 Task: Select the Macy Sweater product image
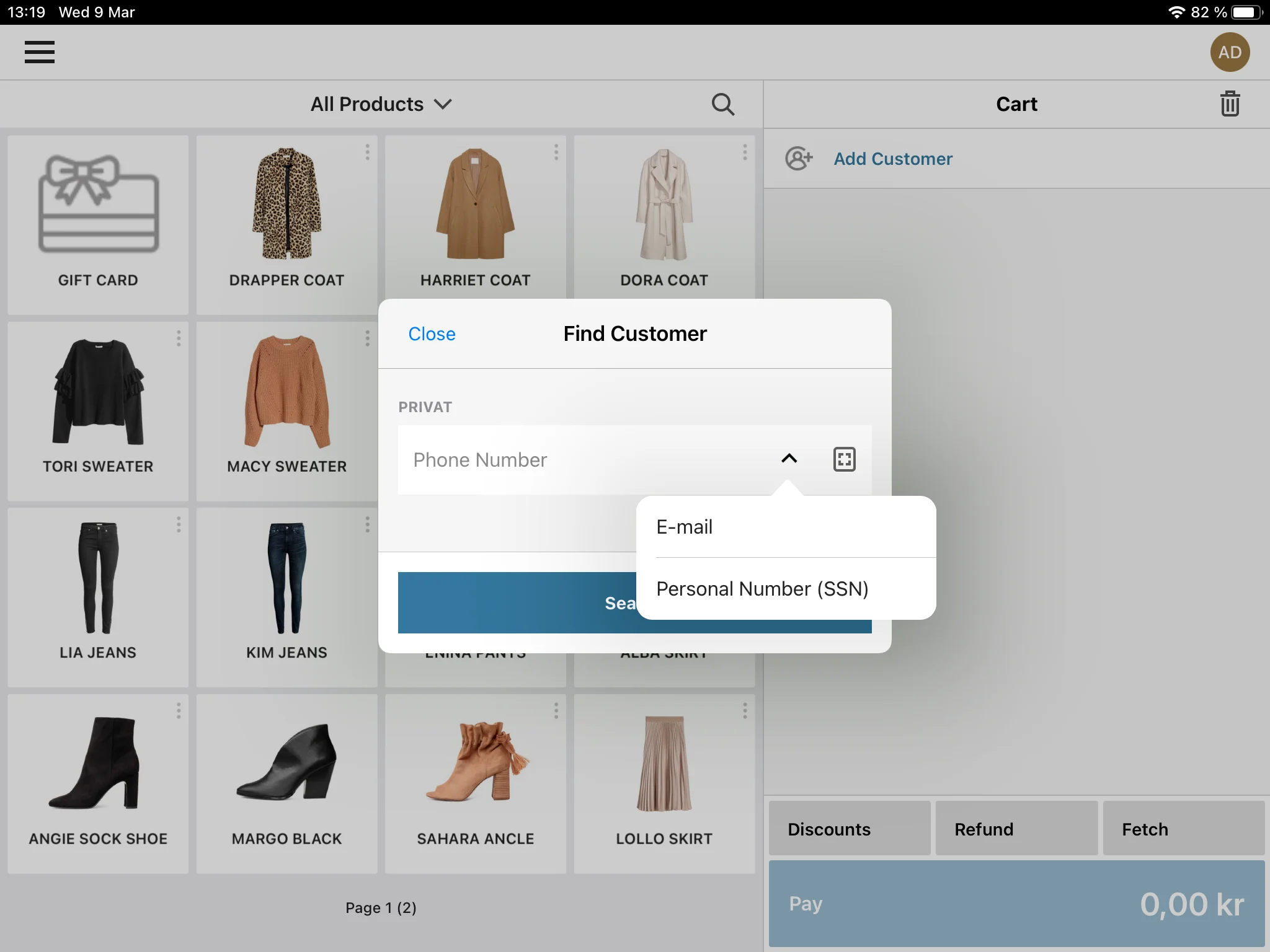[x=286, y=391]
